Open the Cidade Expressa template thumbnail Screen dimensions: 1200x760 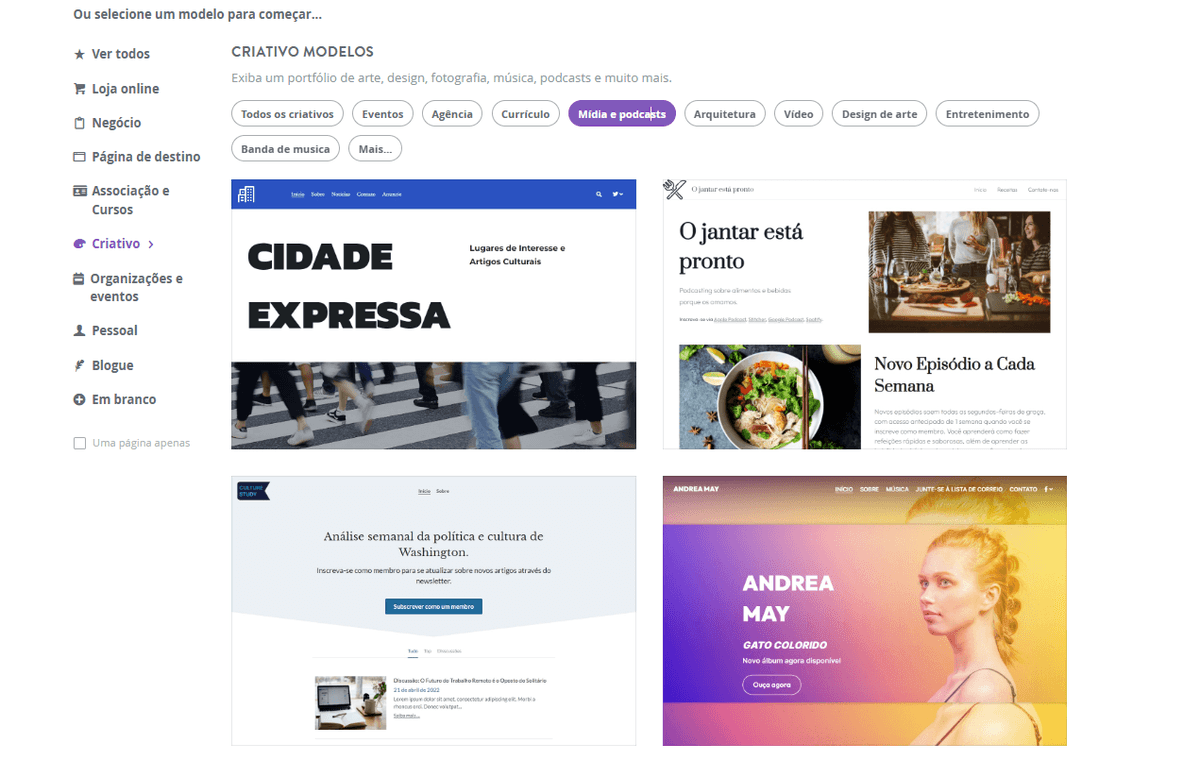point(434,314)
